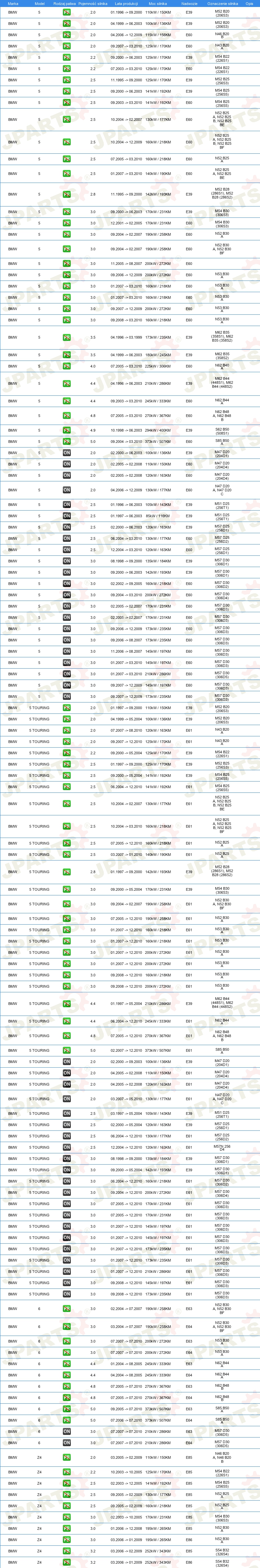Click ON icon in model 5 135kW / 184KM row
Screen dimensions: 260x1568
click(66, 561)
